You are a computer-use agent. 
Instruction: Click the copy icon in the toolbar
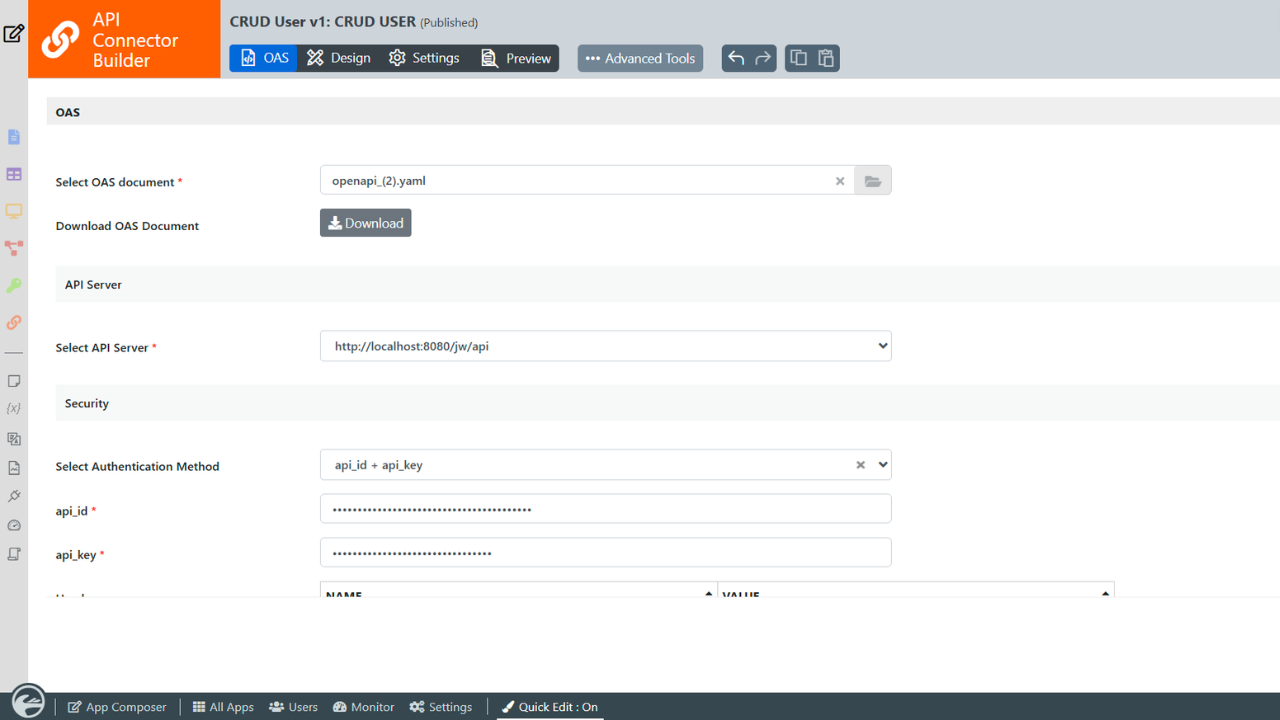click(x=798, y=58)
